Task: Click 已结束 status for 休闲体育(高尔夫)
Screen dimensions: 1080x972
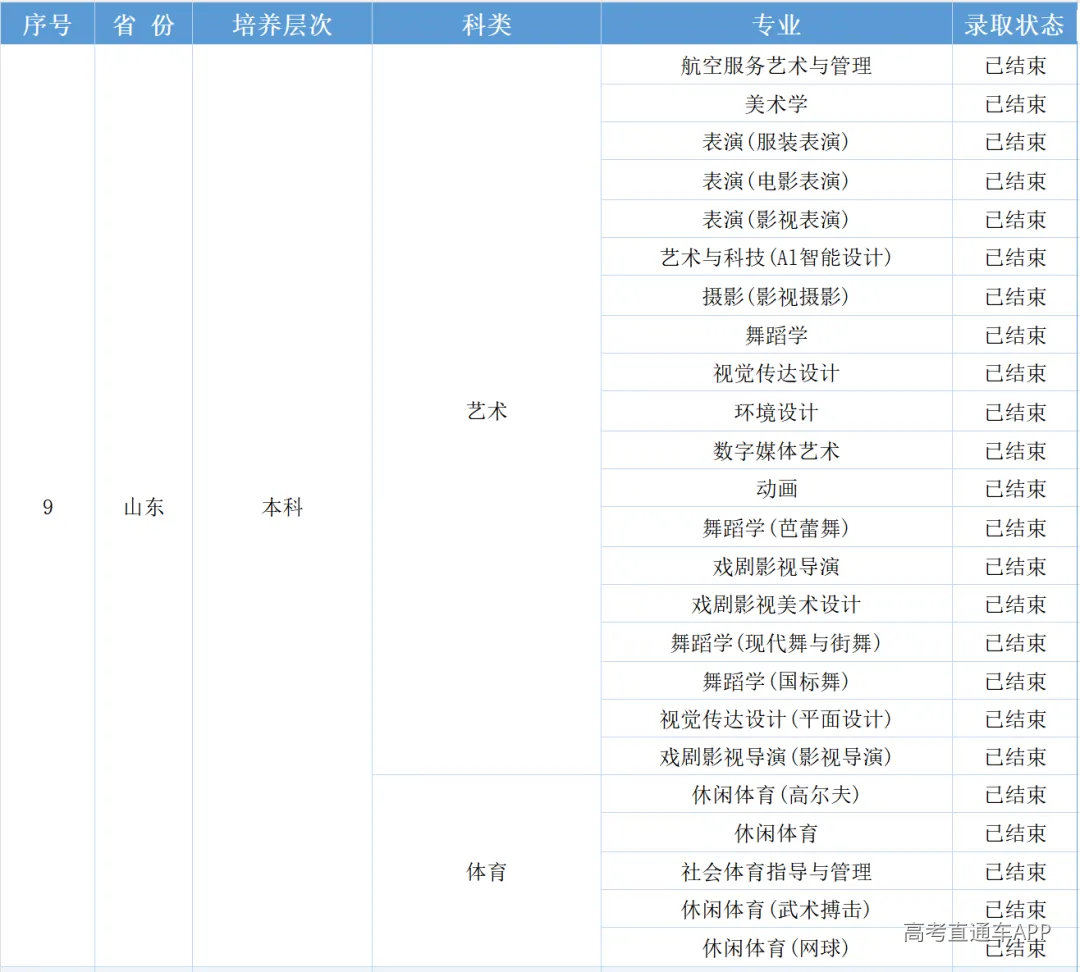Action: pos(1015,795)
